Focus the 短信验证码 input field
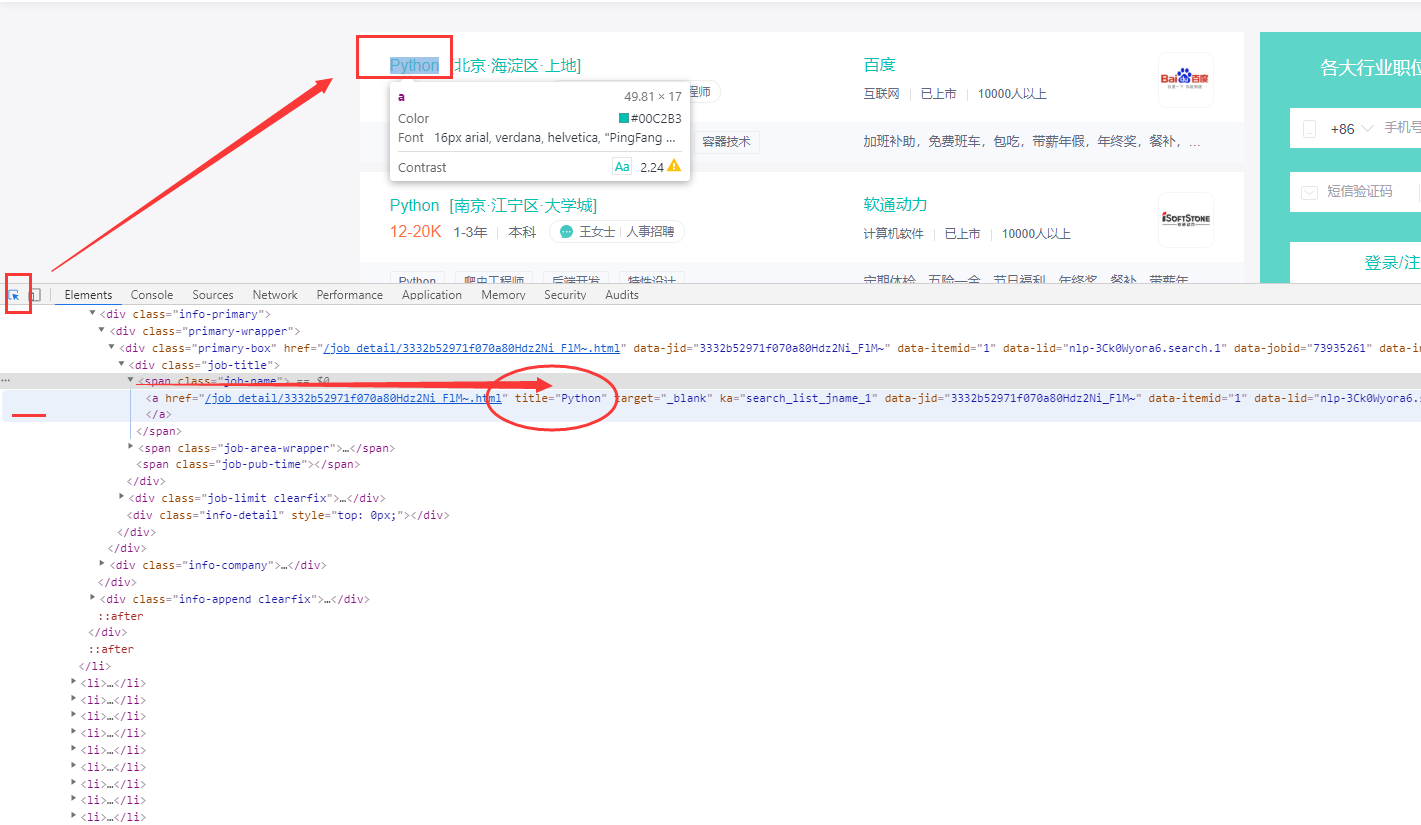 (x=1360, y=191)
